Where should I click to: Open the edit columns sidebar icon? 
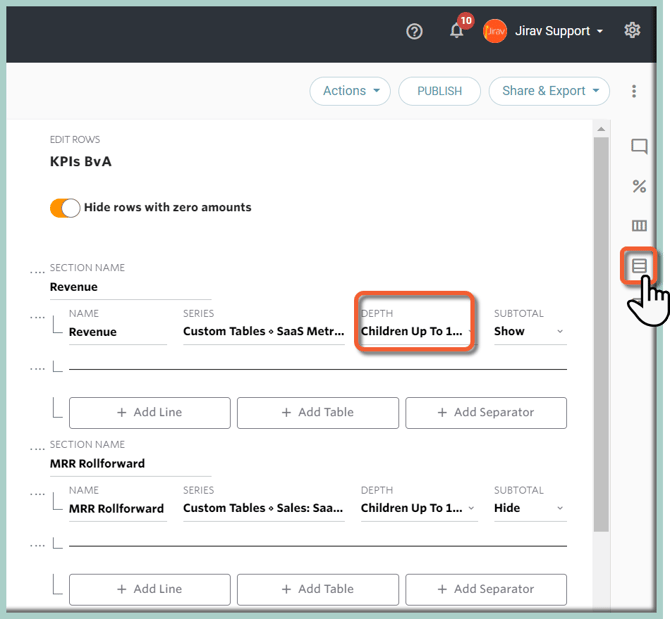639,226
